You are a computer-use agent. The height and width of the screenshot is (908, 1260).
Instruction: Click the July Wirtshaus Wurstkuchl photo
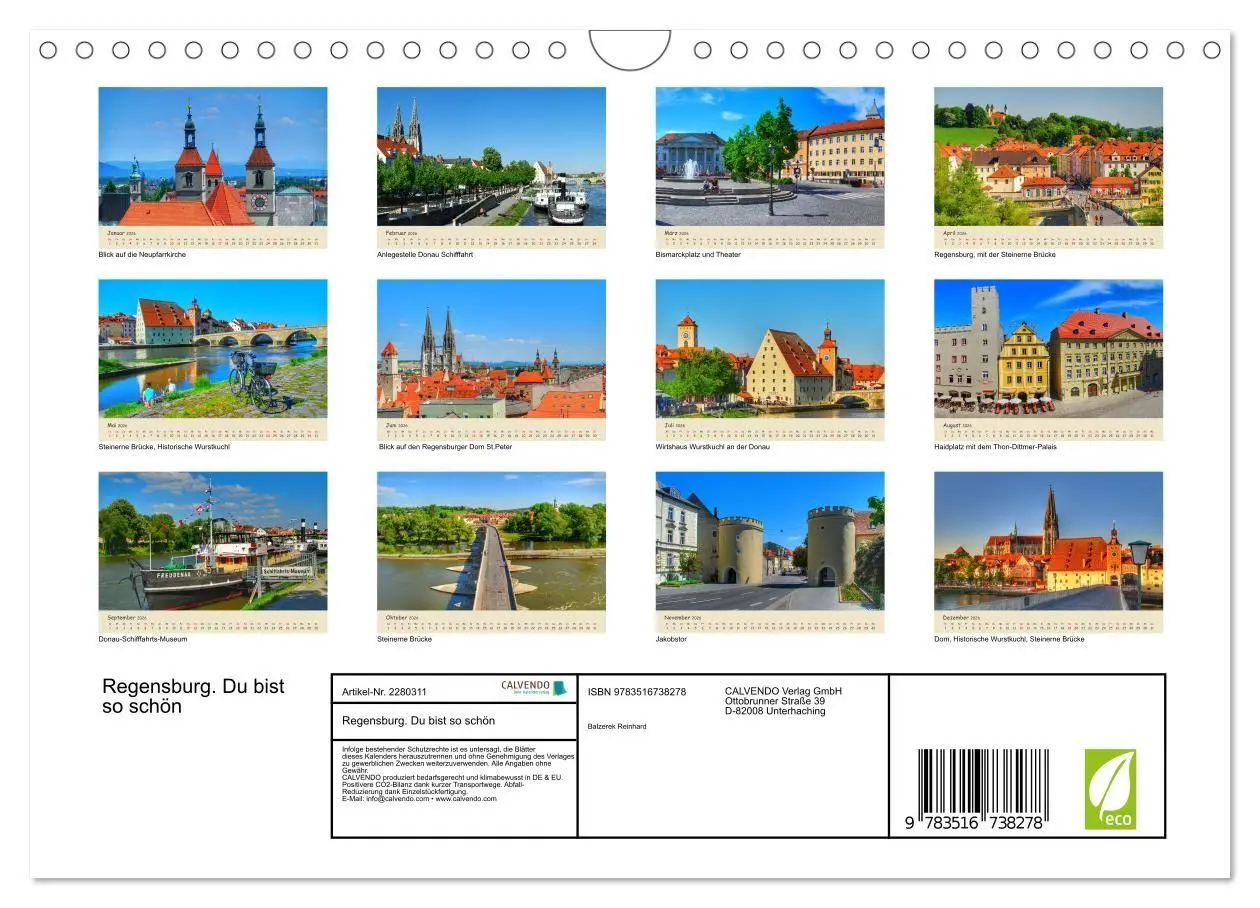[x=770, y=348]
